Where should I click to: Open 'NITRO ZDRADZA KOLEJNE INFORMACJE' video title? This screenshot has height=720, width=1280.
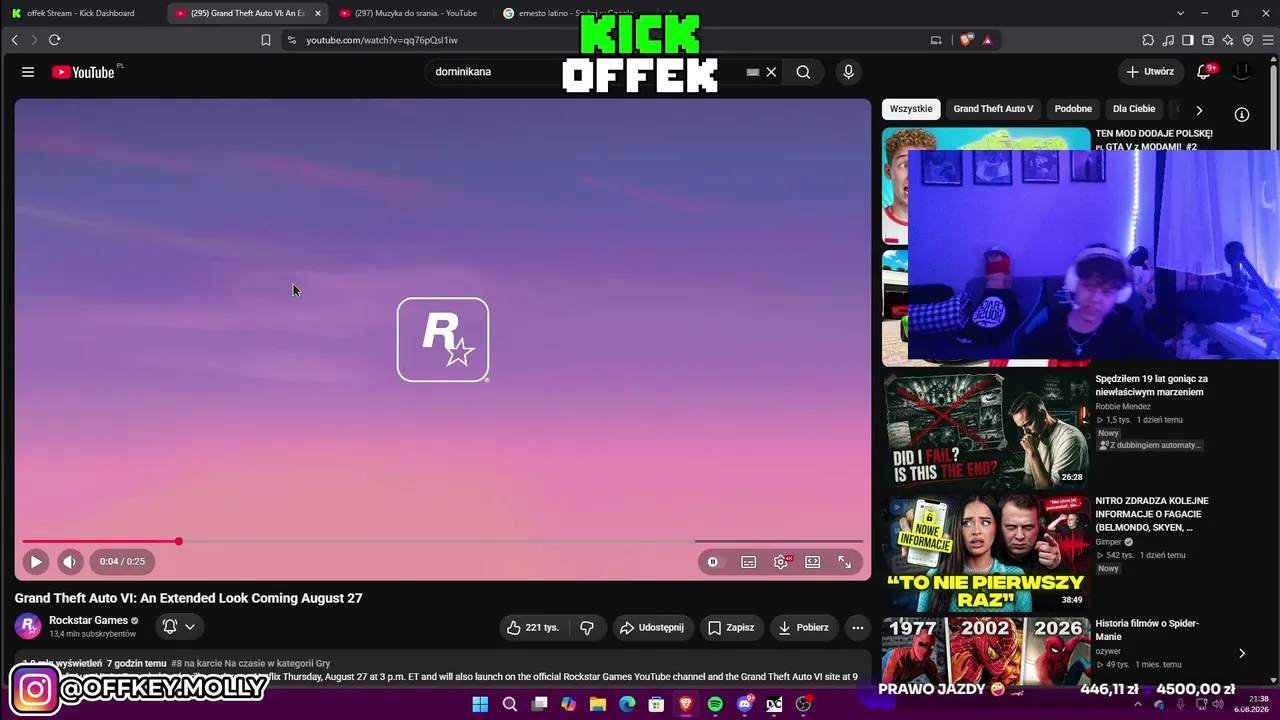pyautogui.click(x=1152, y=514)
